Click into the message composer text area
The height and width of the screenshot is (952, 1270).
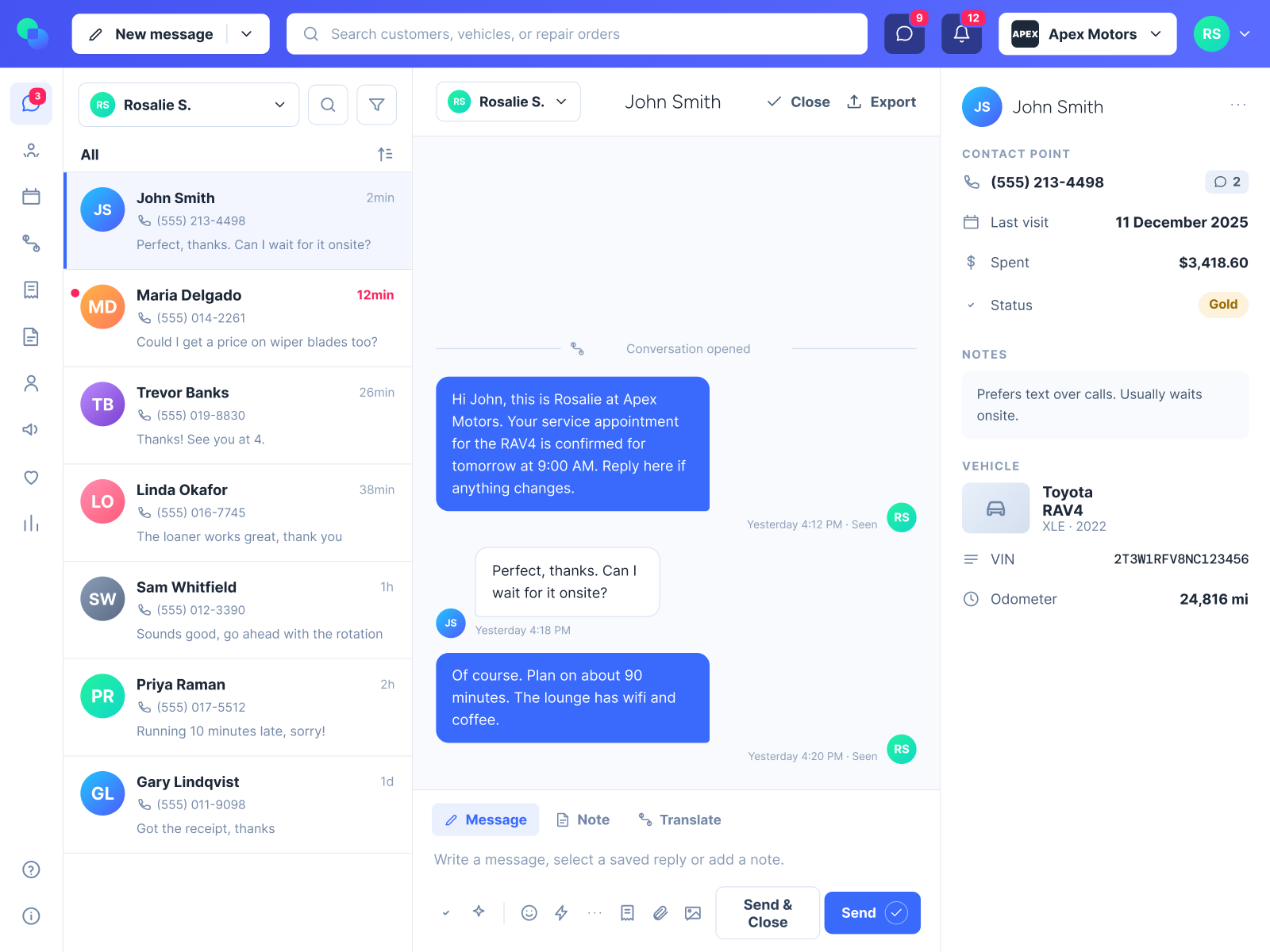click(x=675, y=859)
